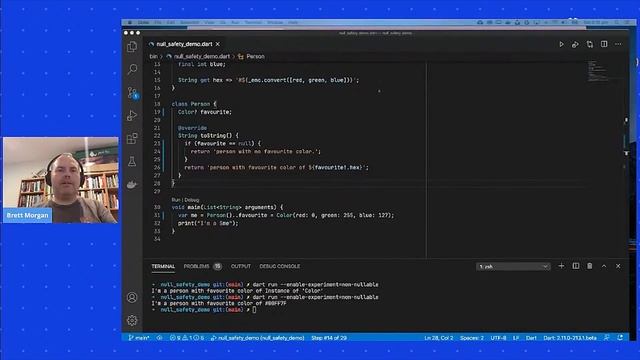This screenshot has width=640, height=360.
Task: Open the Extensions view
Action: (x=132, y=138)
